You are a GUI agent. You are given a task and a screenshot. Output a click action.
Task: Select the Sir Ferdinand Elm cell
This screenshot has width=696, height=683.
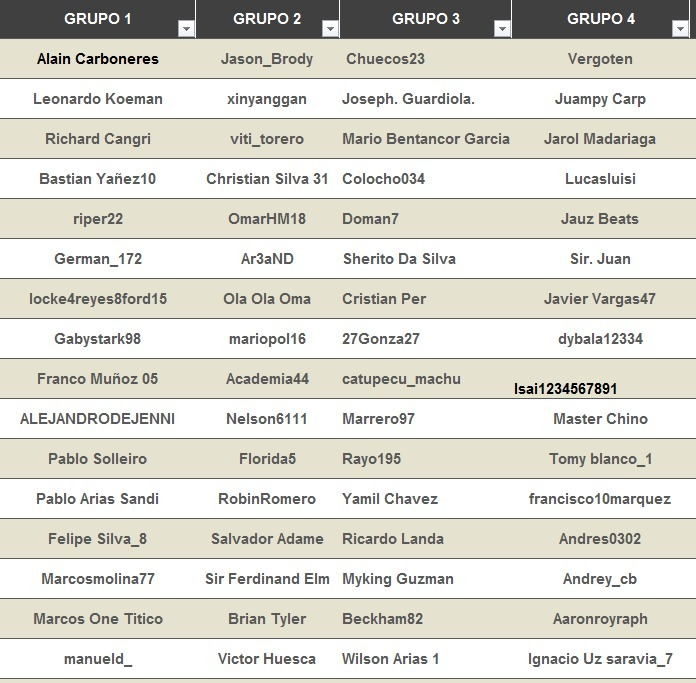(x=267, y=579)
